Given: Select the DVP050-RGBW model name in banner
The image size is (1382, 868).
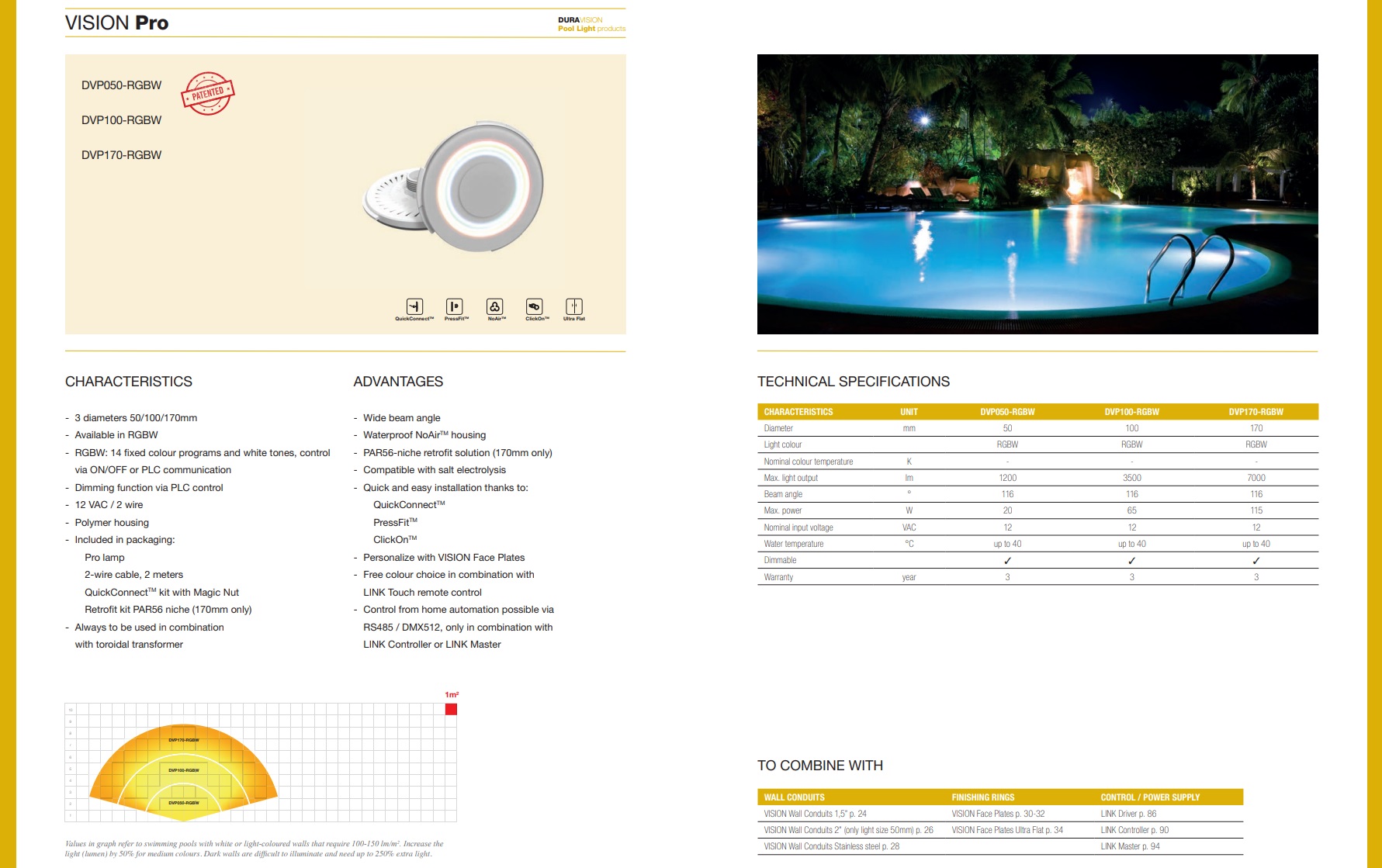Looking at the screenshot, I should click(x=122, y=85).
